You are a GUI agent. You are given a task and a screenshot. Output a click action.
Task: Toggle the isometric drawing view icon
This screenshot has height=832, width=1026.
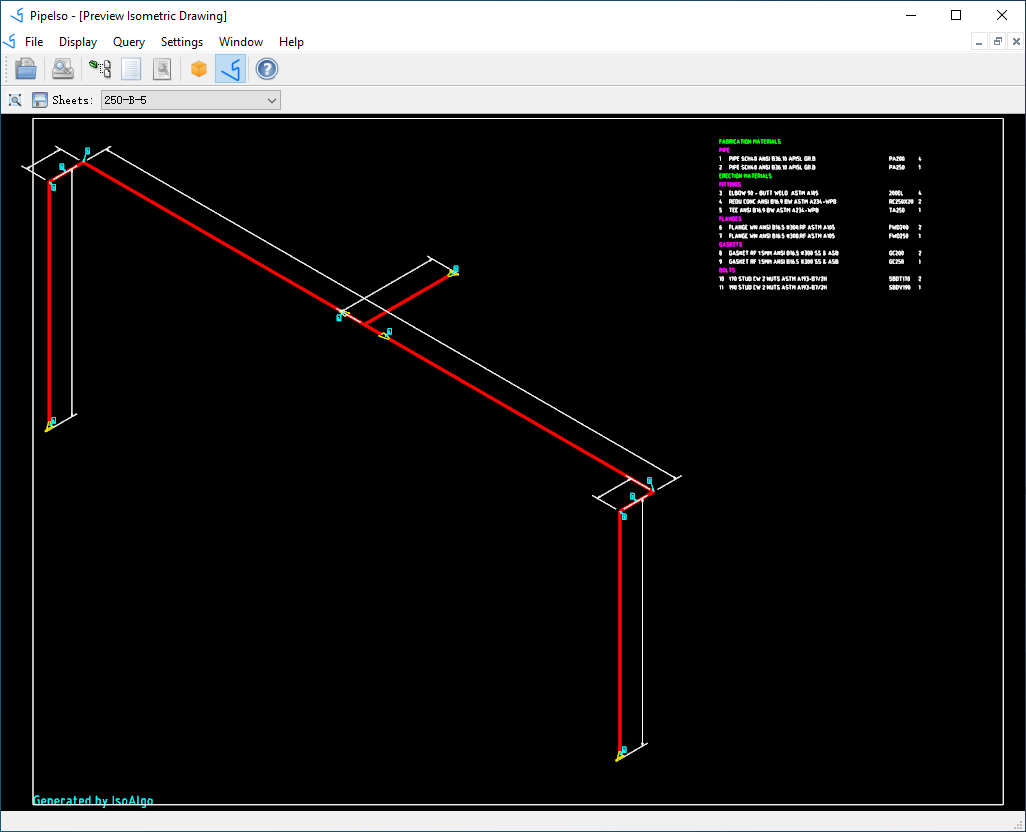click(x=230, y=69)
